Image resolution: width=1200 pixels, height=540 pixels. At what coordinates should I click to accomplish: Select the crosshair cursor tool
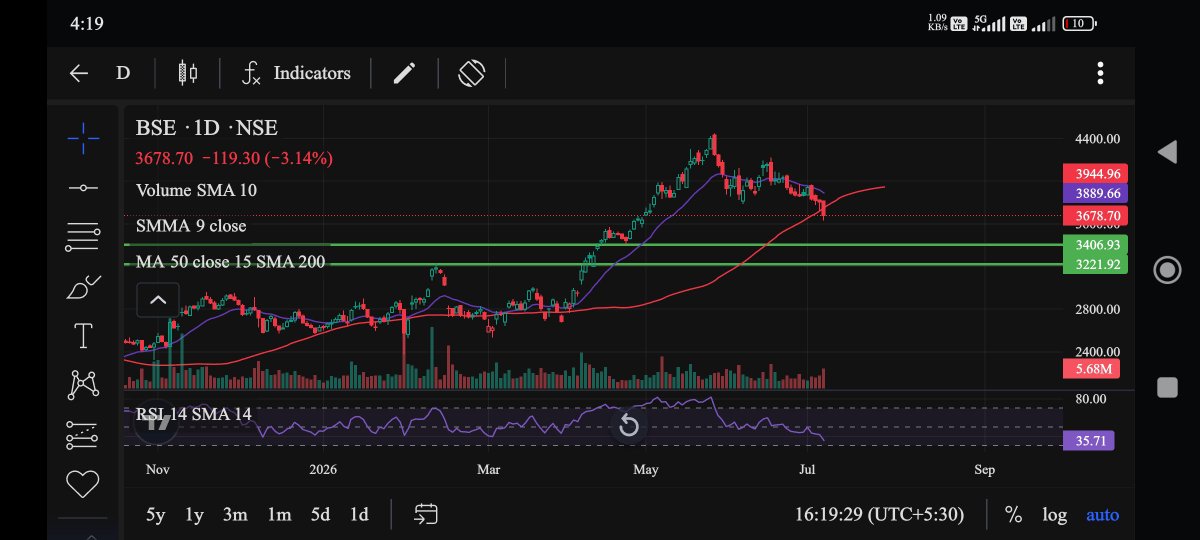(x=83, y=138)
